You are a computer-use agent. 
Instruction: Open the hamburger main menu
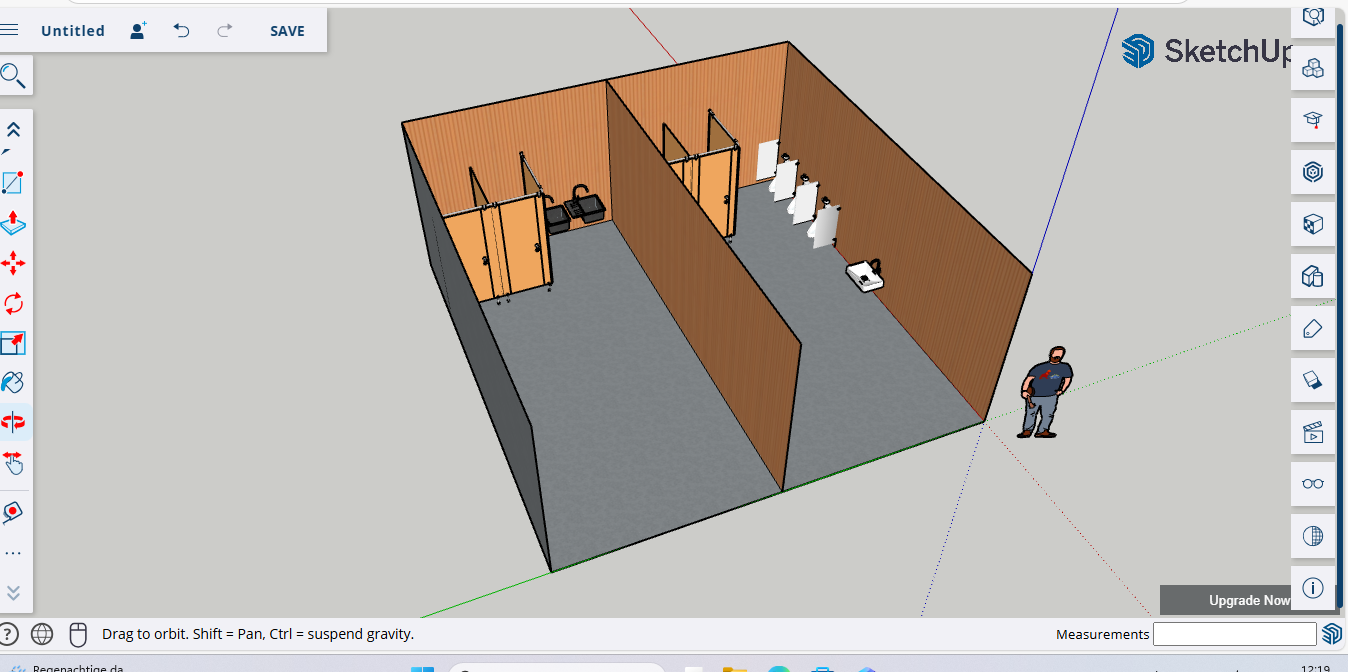tap(10, 30)
